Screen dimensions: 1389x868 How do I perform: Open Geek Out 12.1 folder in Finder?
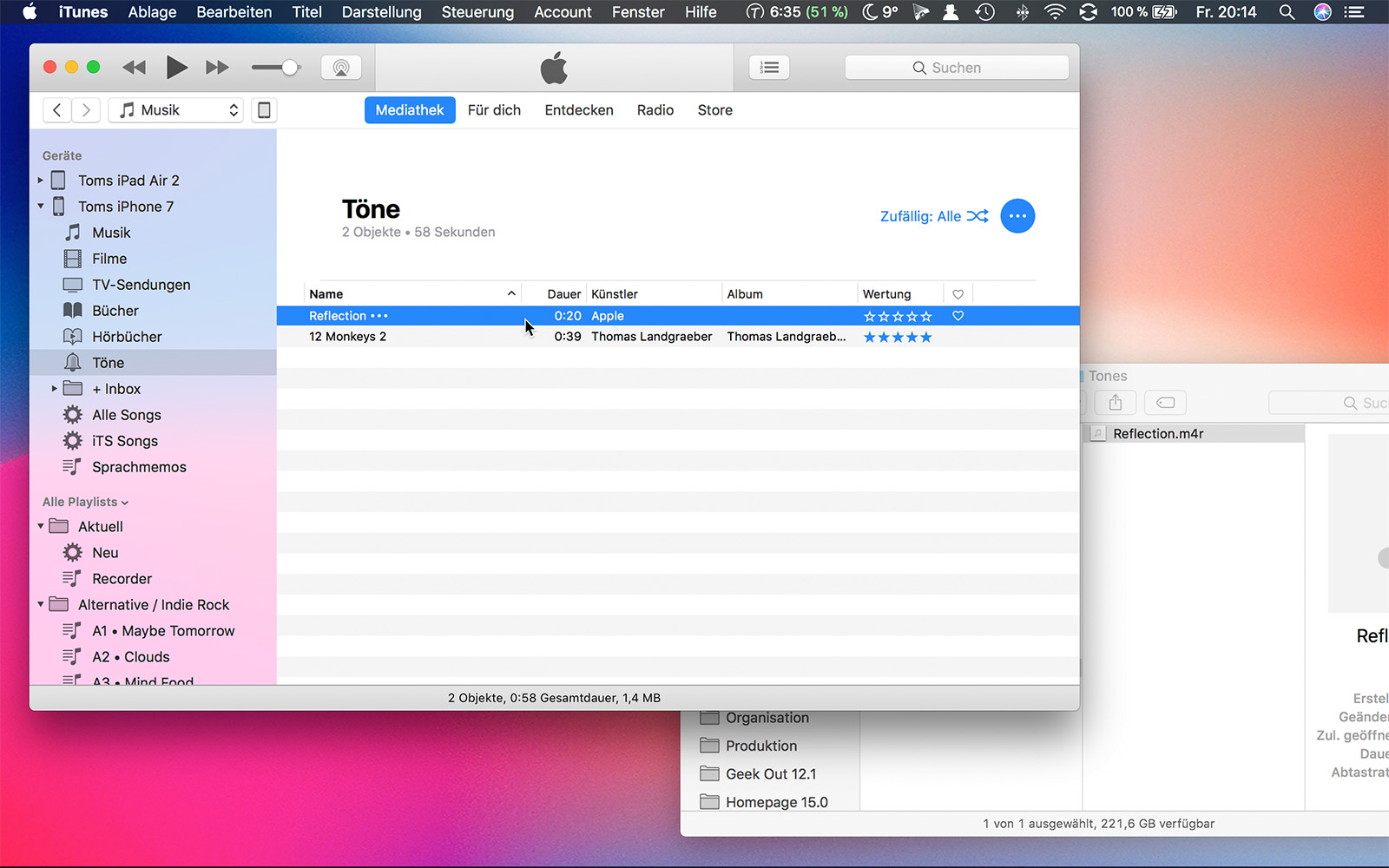(x=771, y=774)
